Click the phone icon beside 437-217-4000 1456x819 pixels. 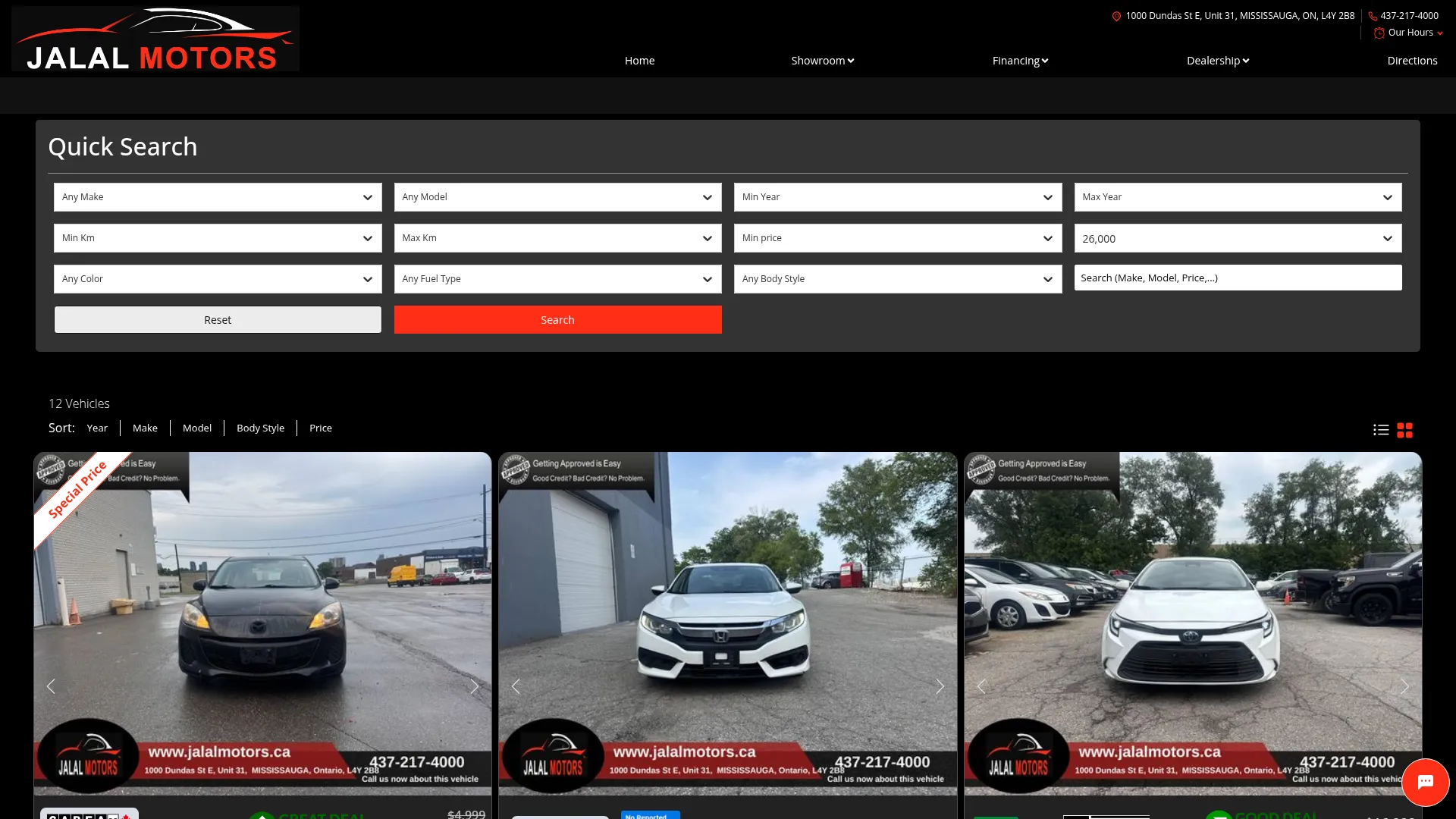click(1373, 16)
